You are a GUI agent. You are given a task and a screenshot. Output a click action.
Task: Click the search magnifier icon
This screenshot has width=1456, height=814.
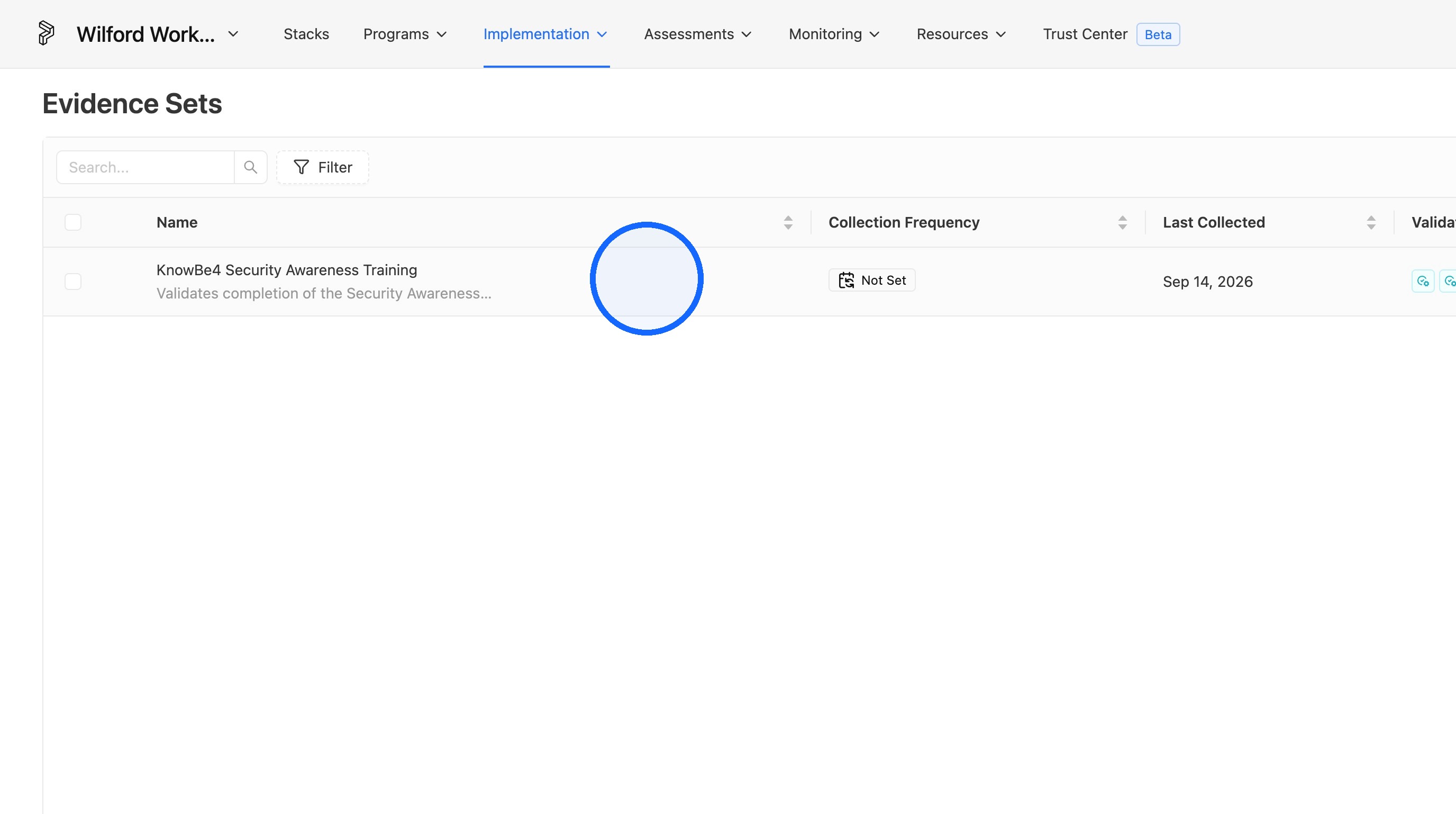250,167
